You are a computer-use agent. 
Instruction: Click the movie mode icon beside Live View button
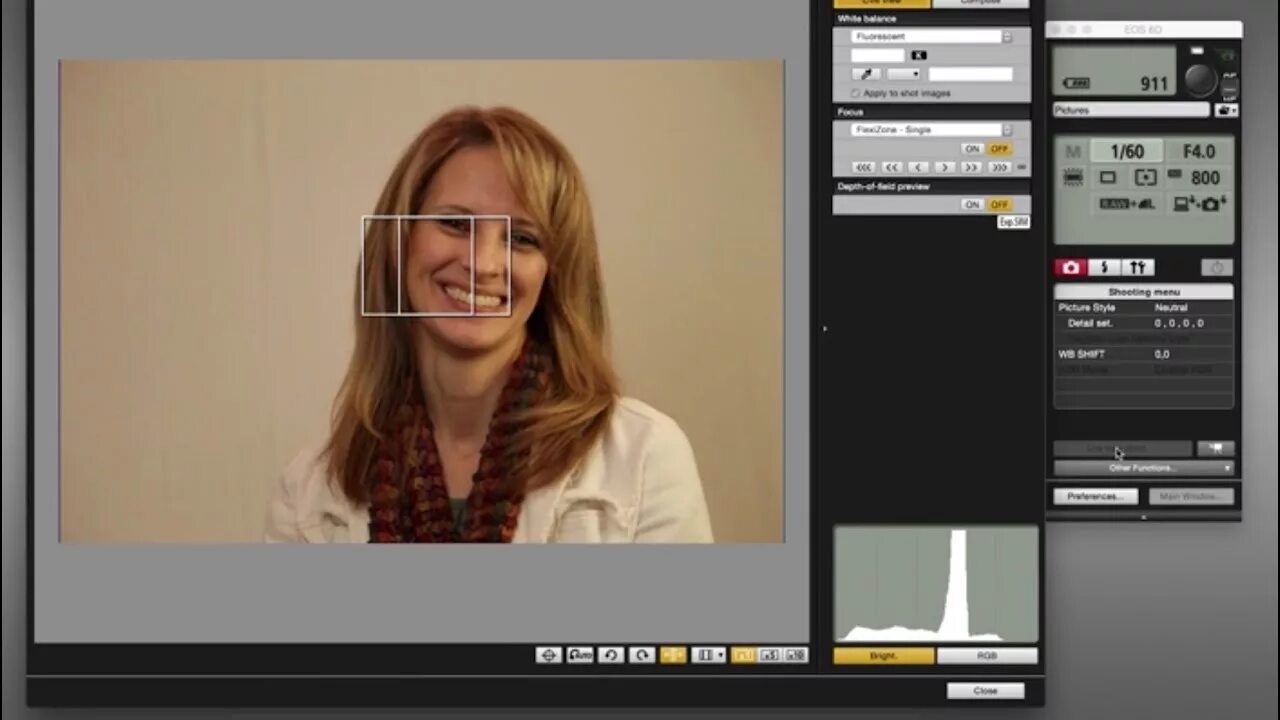click(x=1216, y=449)
